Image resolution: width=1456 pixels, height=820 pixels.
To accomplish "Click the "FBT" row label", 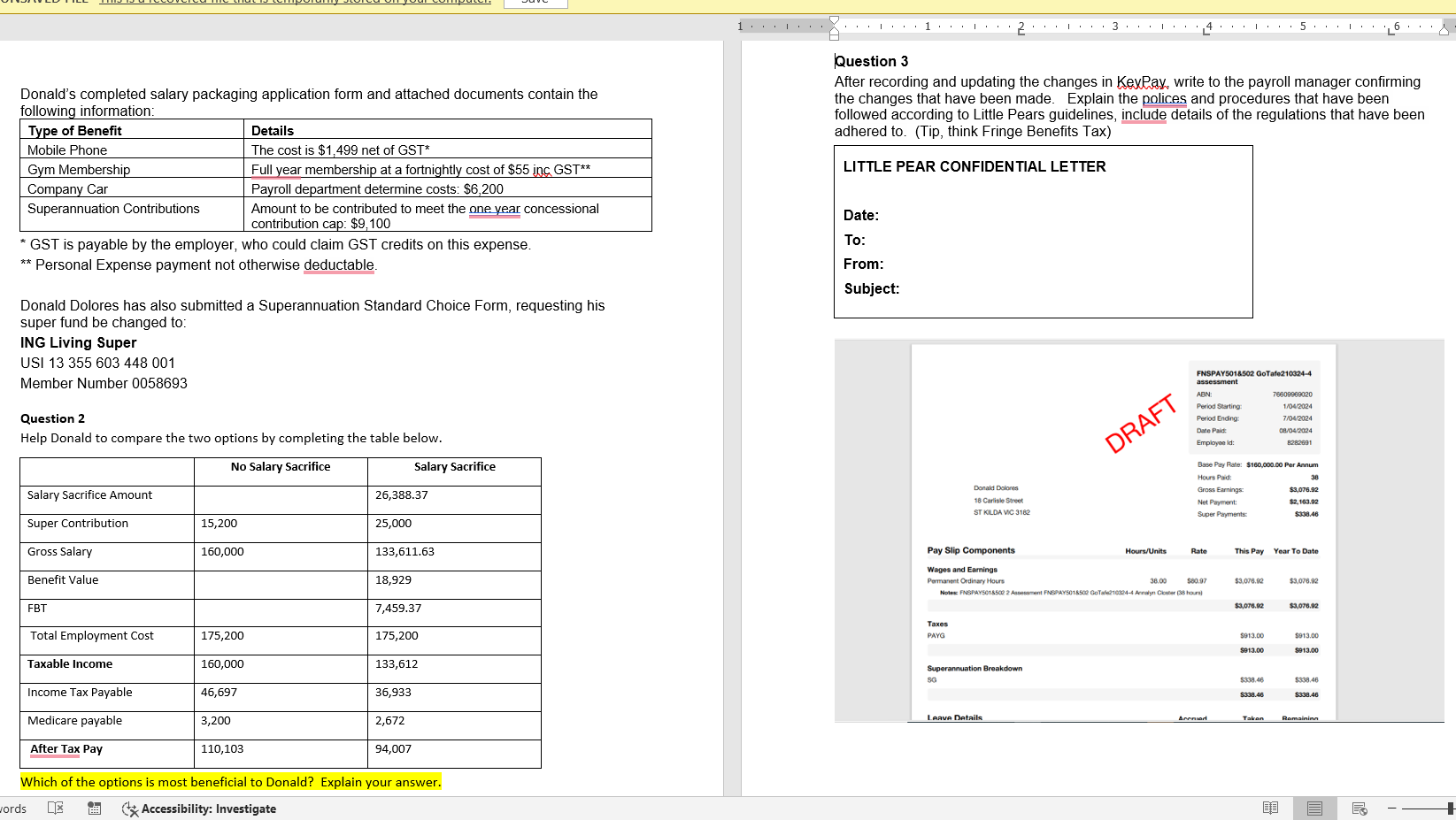I will pyautogui.click(x=37, y=608).
